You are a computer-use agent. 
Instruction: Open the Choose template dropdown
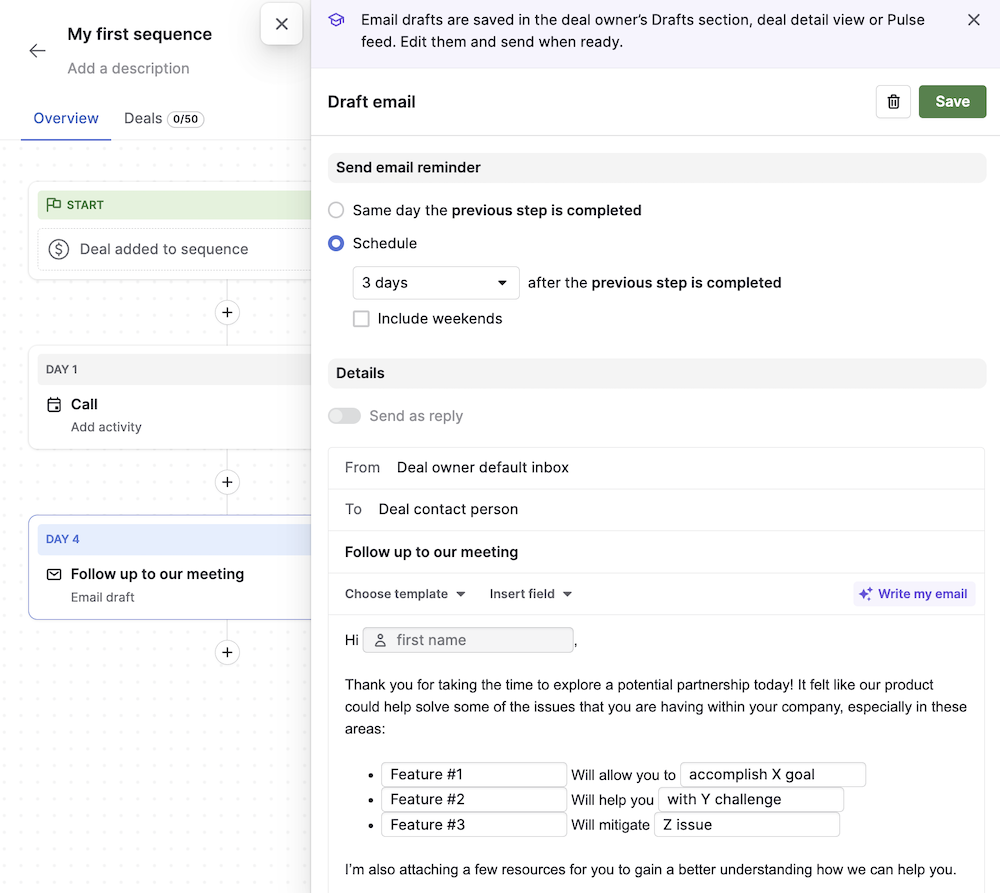pyautogui.click(x=404, y=593)
